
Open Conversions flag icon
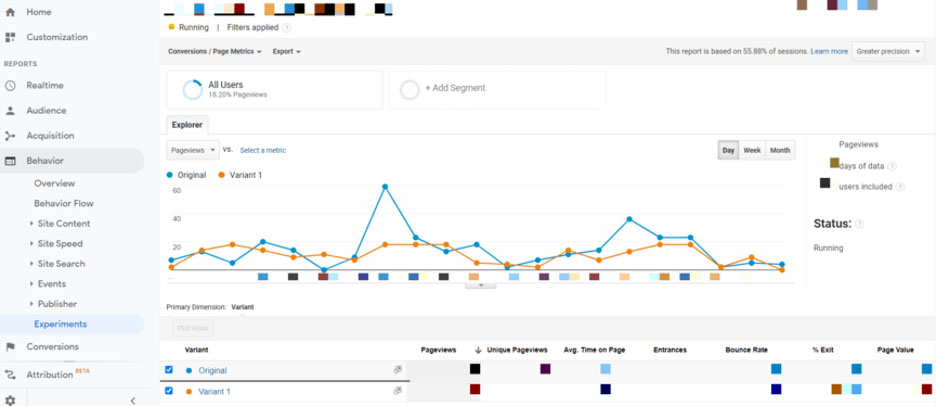[x=10, y=347]
